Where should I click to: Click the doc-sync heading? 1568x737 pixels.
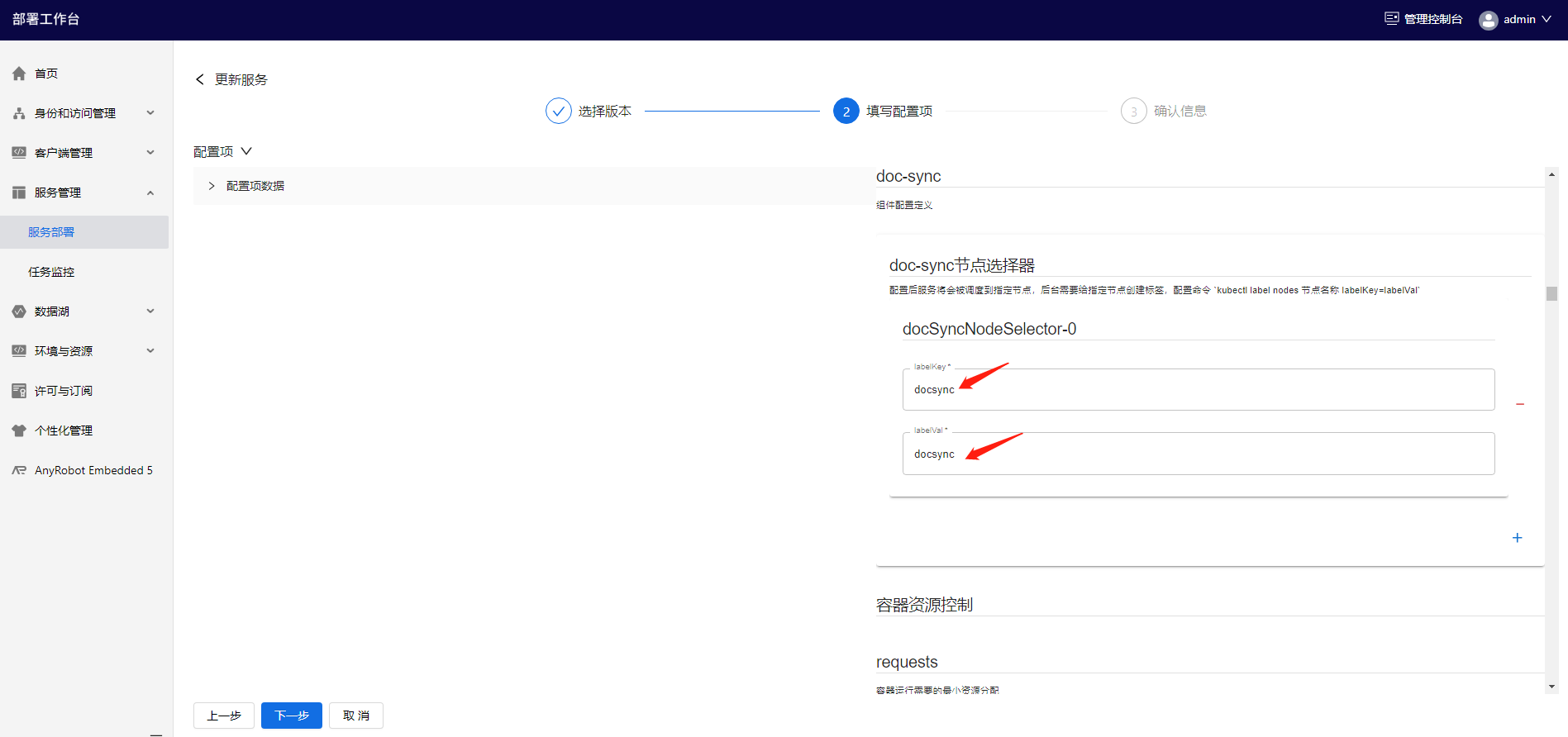[x=908, y=176]
